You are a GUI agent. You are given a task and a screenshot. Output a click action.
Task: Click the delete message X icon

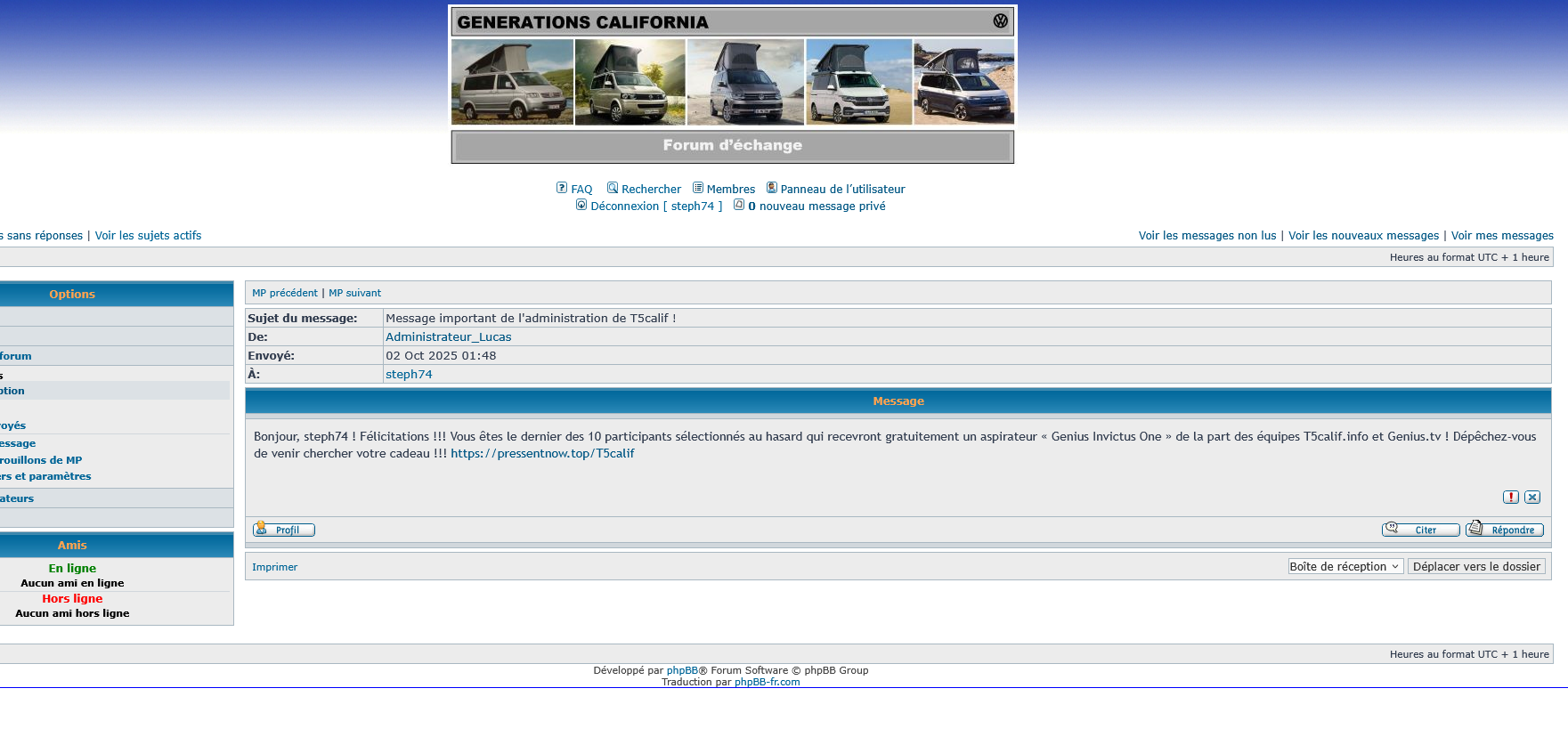pyautogui.click(x=1532, y=498)
